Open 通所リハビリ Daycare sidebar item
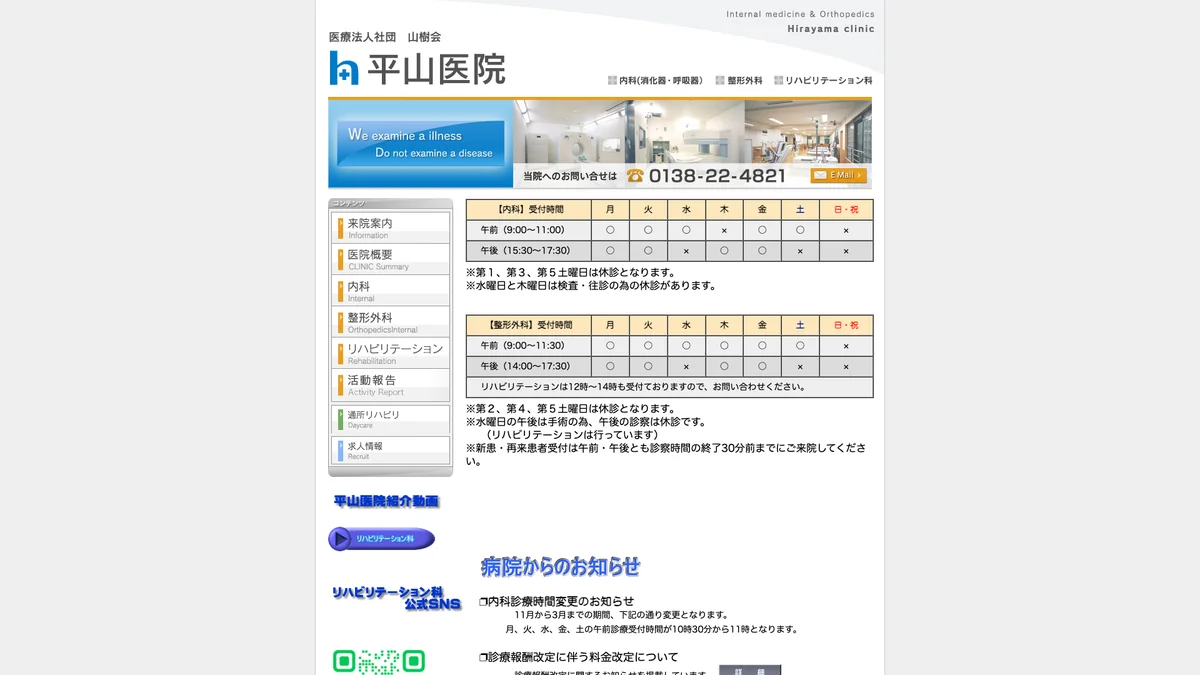1200x675 pixels. (391, 419)
